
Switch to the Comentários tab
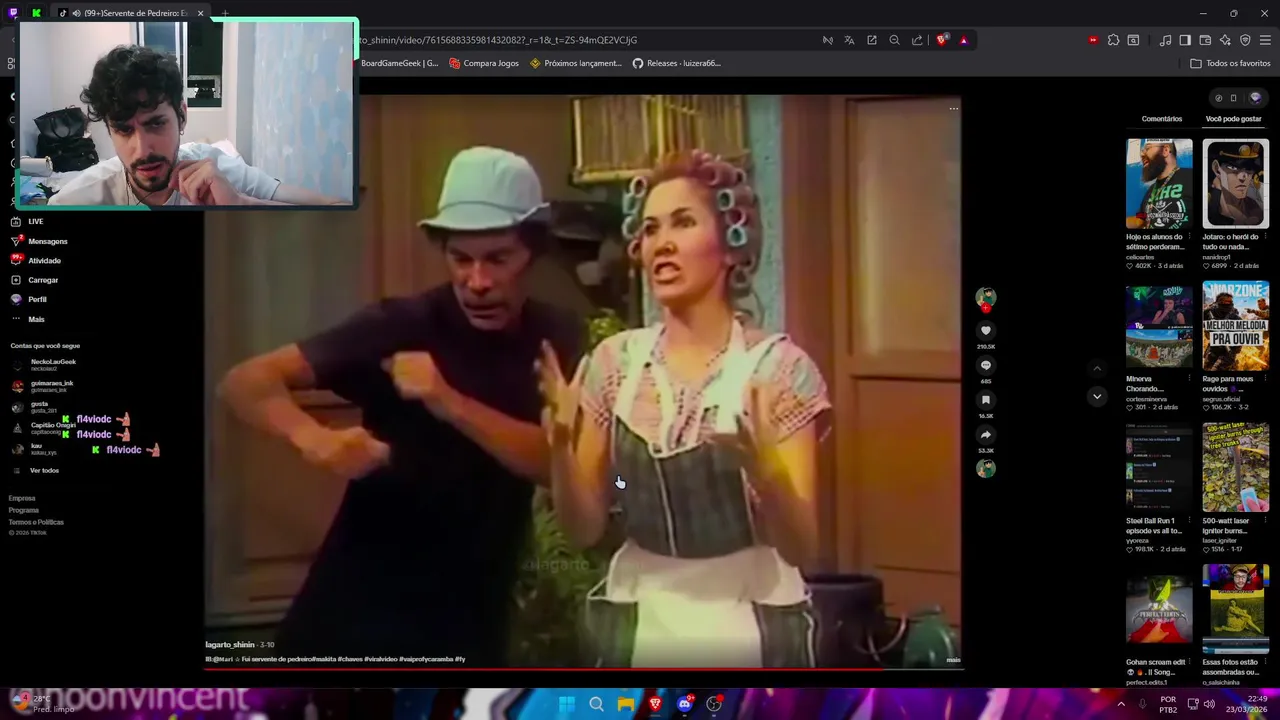(1161, 119)
